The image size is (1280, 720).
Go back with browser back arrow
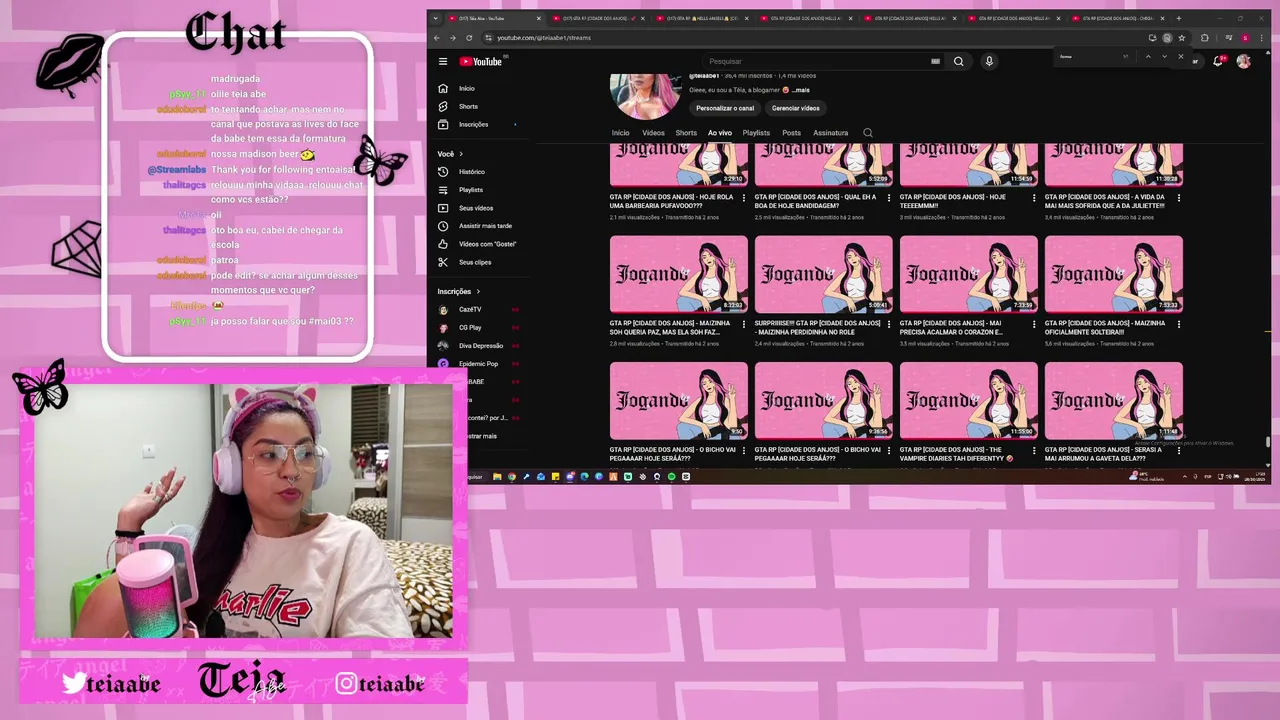point(437,38)
